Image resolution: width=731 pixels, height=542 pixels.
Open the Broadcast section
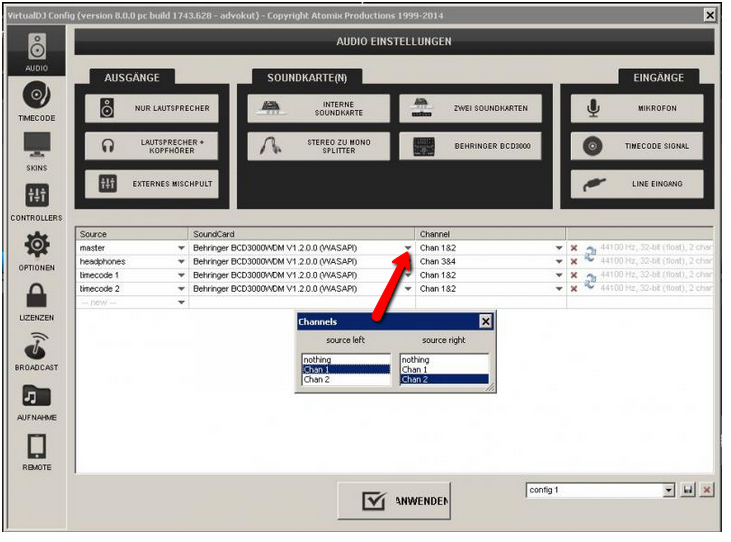pyautogui.click(x=36, y=351)
